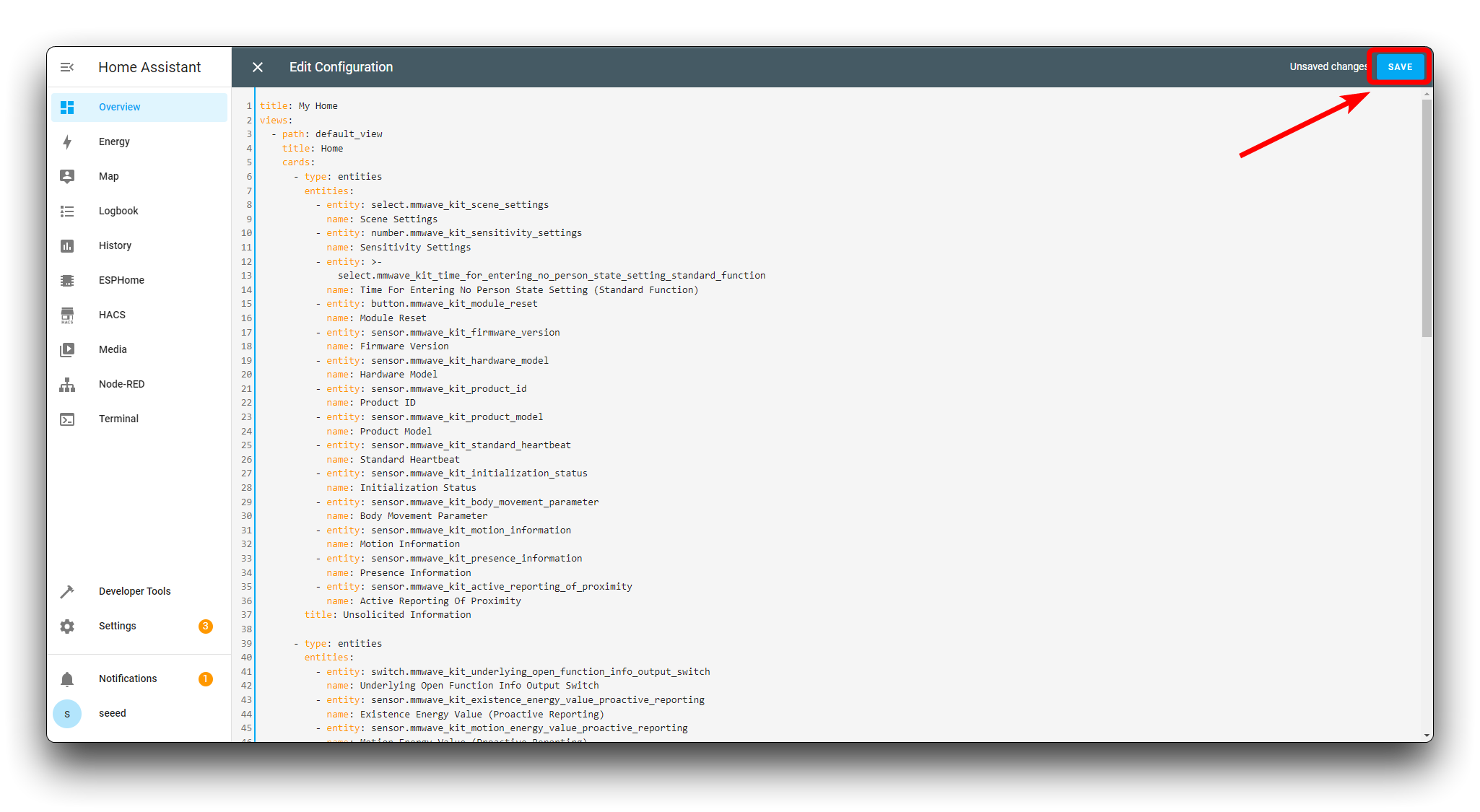Open the ESPHome chip icon
Image resolution: width=1480 pixels, height=812 pixels.
coord(67,280)
